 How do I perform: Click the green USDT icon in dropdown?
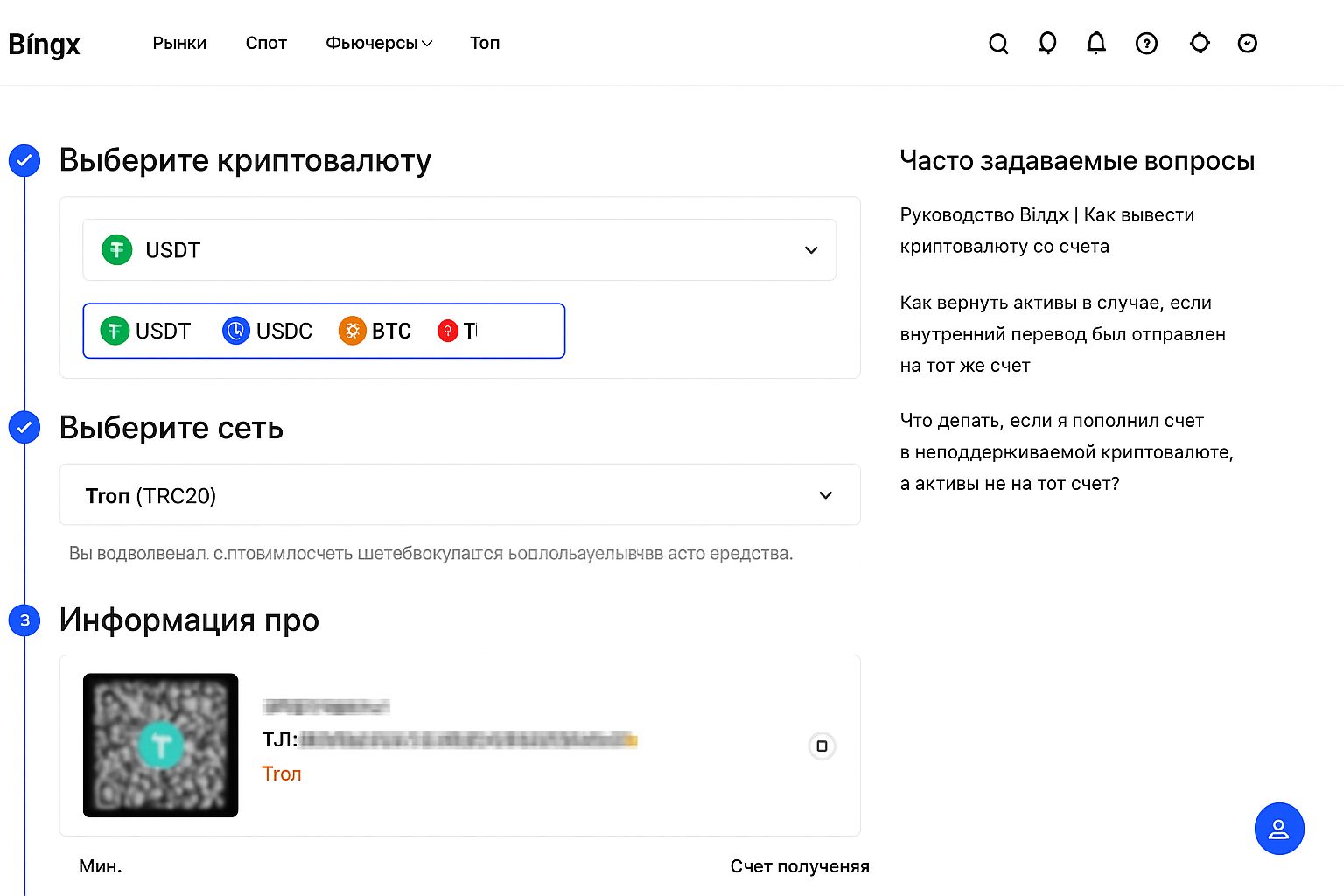pyautogui.click(x=117, y=250)
